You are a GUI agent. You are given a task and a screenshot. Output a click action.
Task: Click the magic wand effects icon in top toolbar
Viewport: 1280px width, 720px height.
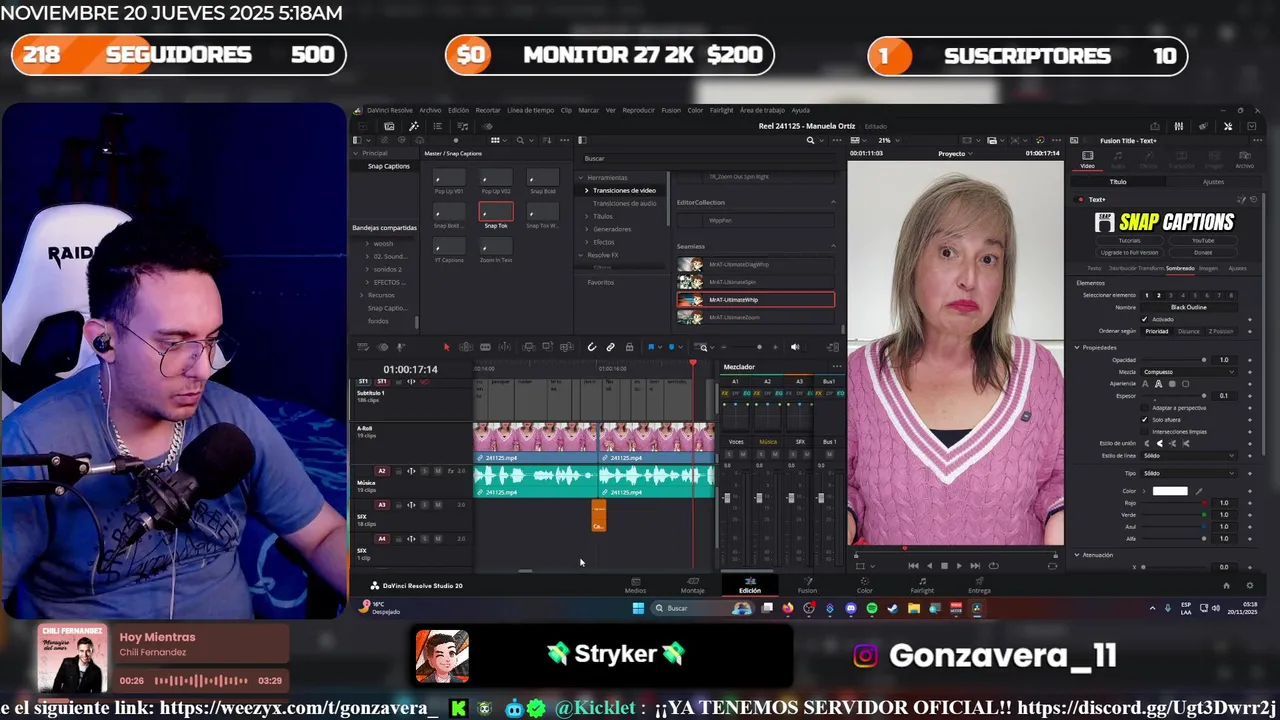click(414, 126)
